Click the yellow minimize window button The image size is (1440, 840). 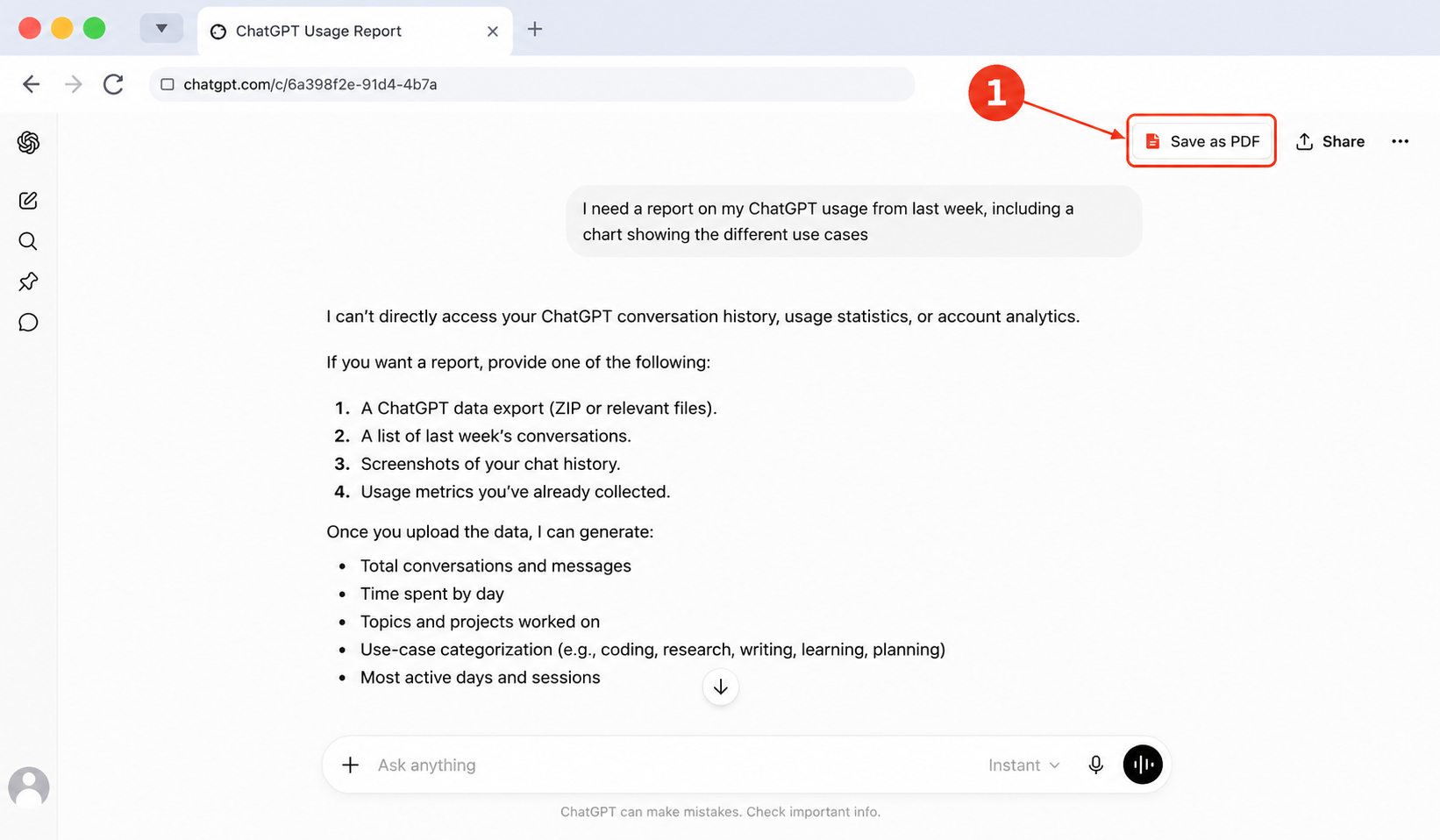(x=62, y=28)
